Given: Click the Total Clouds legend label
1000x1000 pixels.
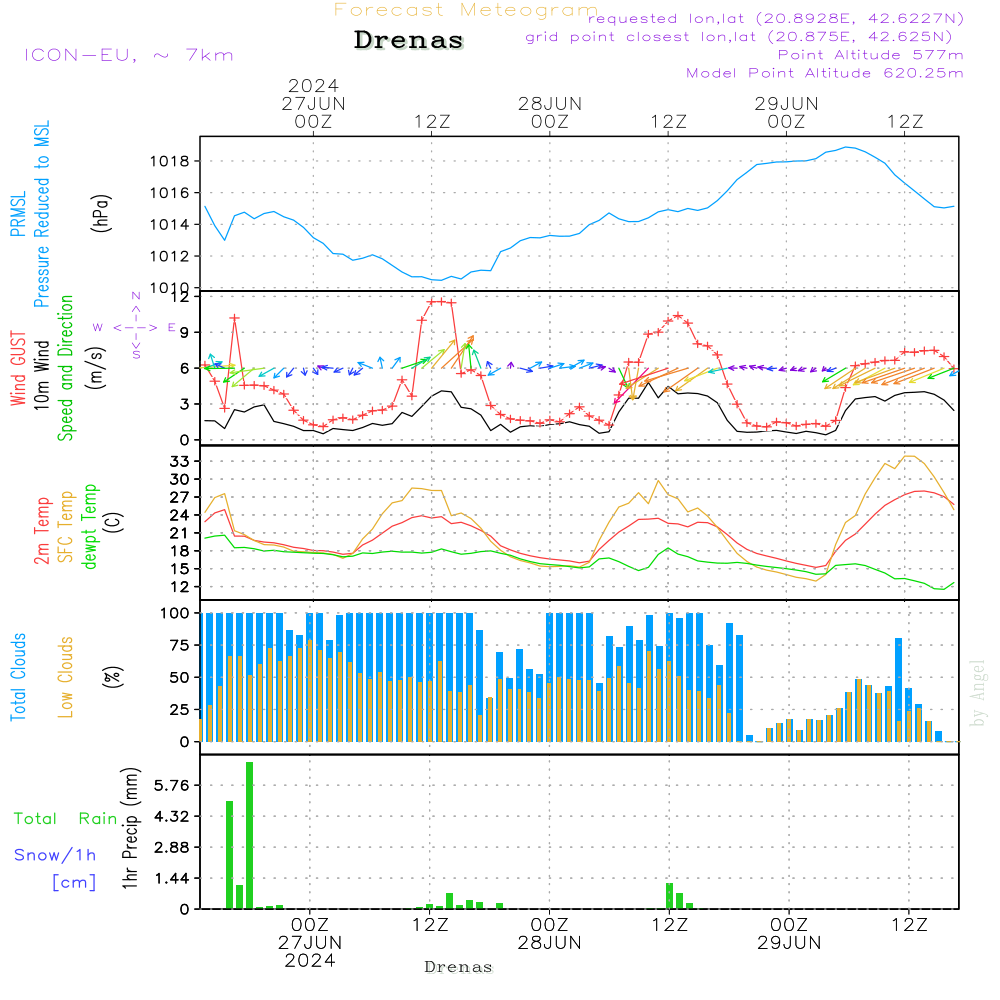Looking at the screenshot, I should click(19, 677).
